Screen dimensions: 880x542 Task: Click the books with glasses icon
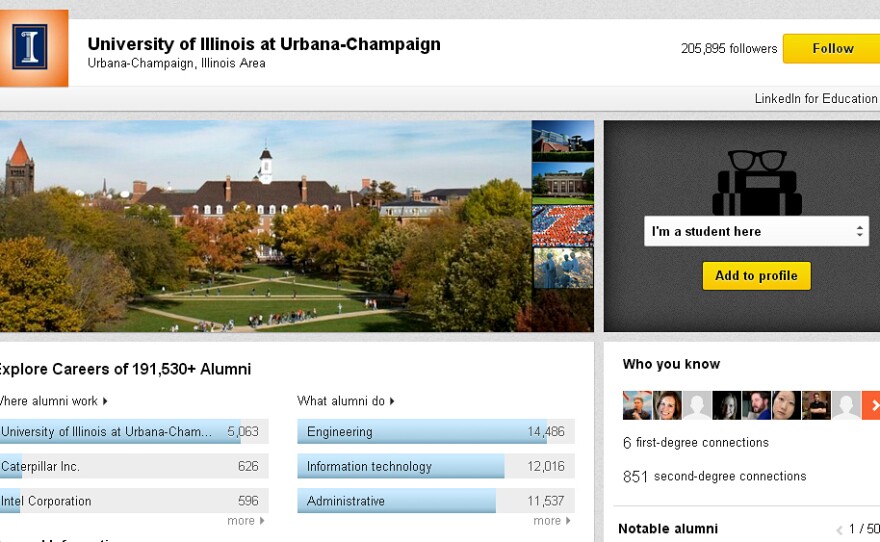[756, 182]
